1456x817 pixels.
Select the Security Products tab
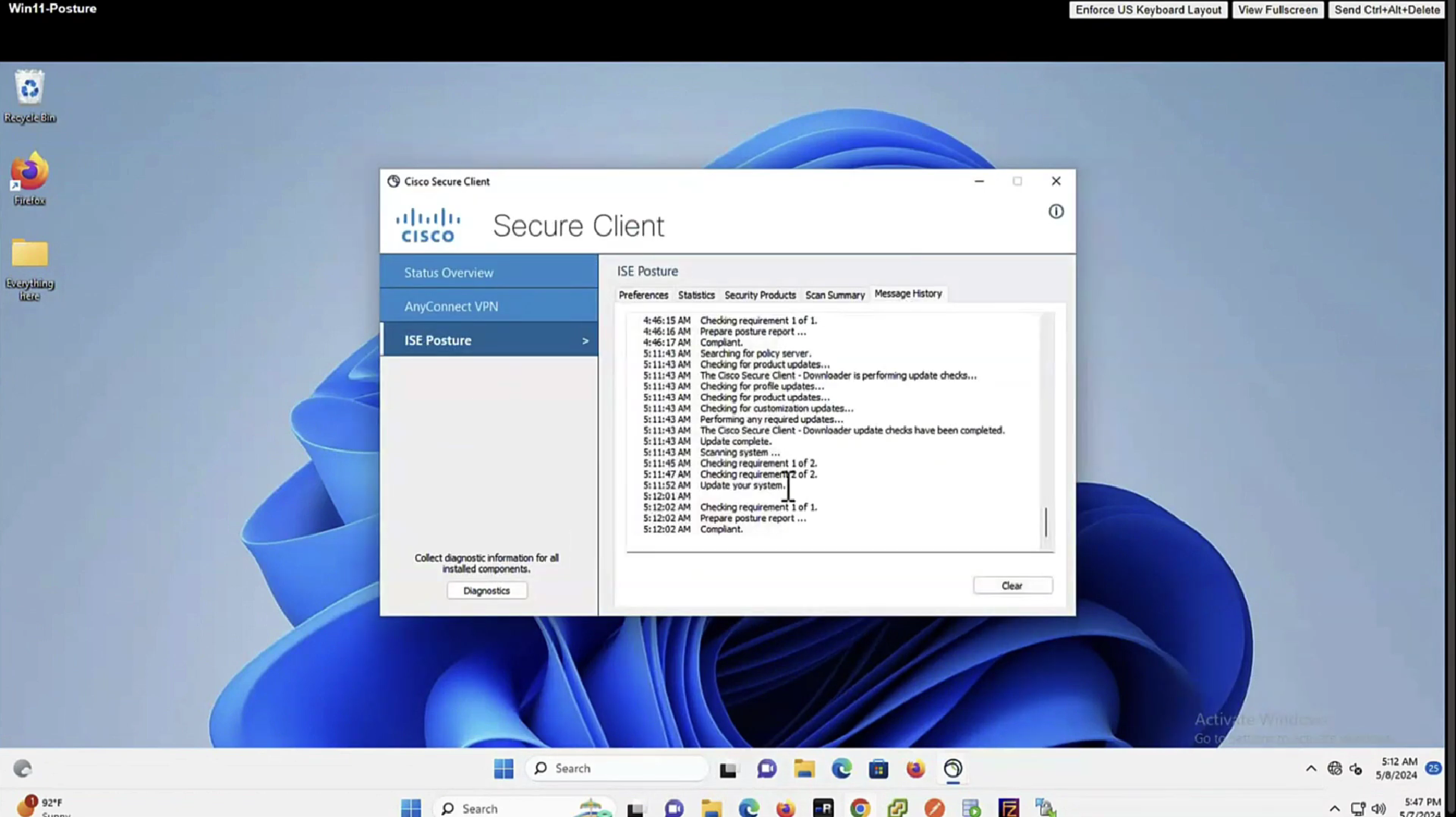pyautogui.click(x=759, y=295)
